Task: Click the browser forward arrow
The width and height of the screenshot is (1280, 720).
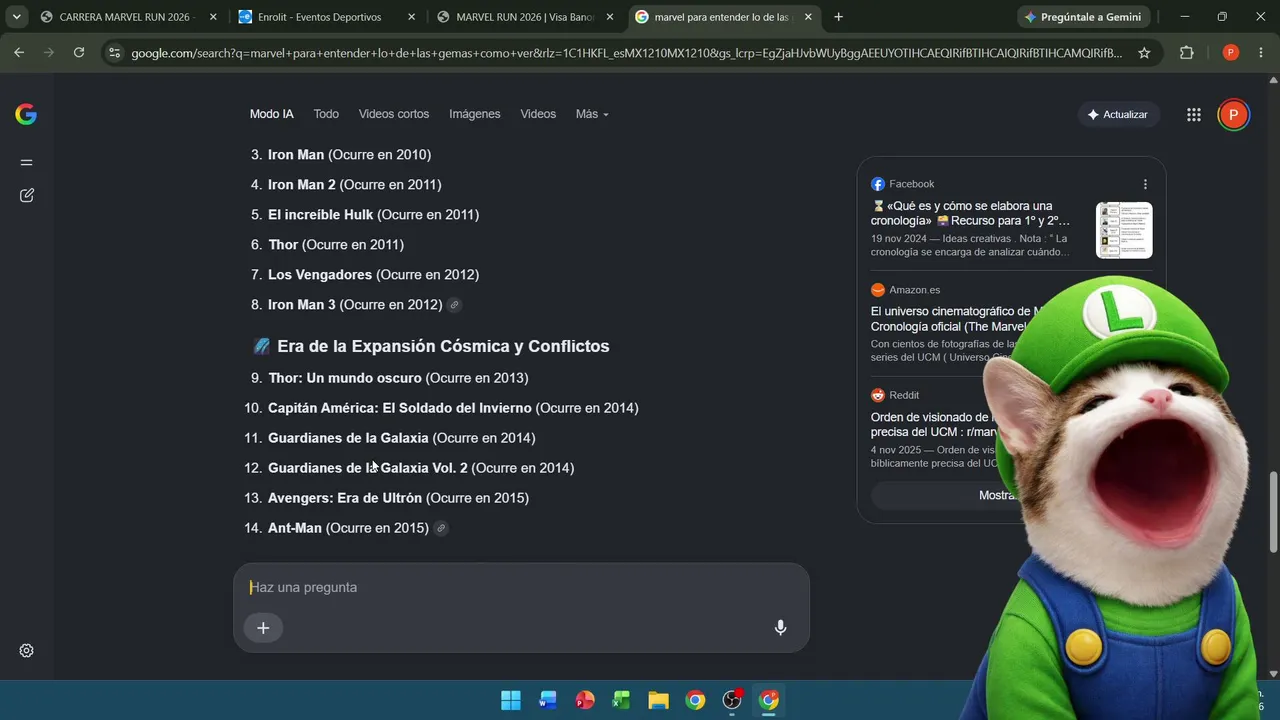Action: pos(49,53)
